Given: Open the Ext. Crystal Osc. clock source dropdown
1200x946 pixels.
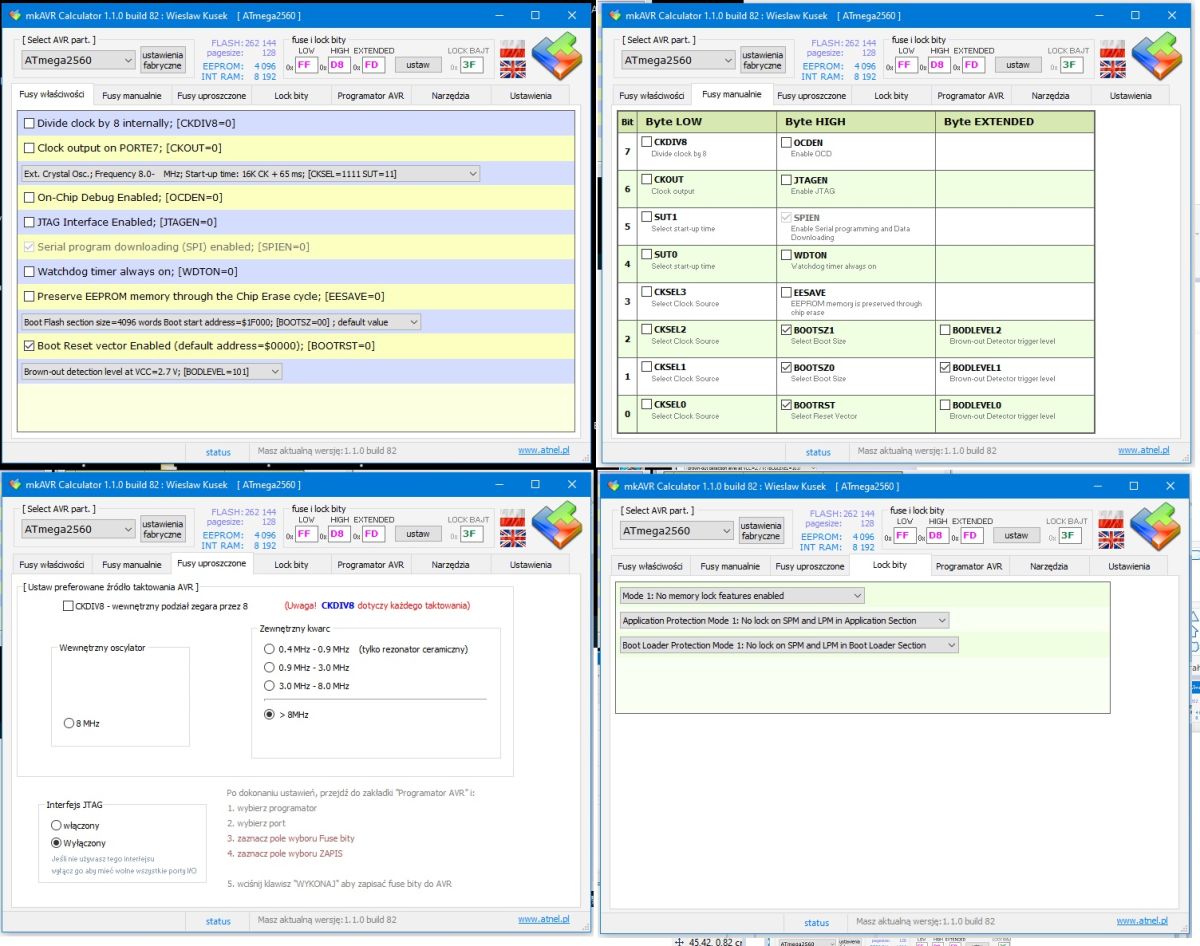Looking at the screenshot, I should click(x=250, y=174).
